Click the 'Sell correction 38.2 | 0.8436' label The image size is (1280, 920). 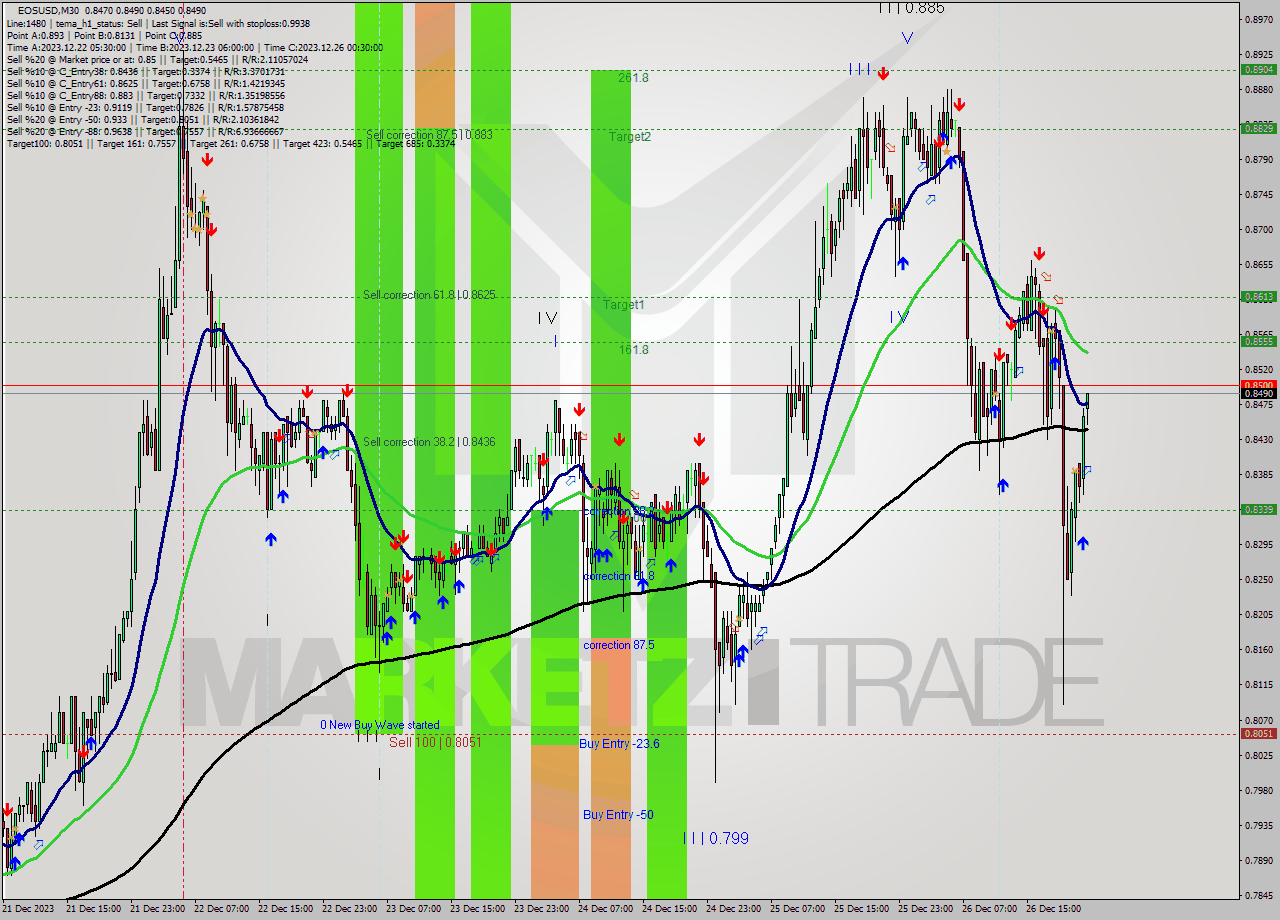tap(429, 442)
